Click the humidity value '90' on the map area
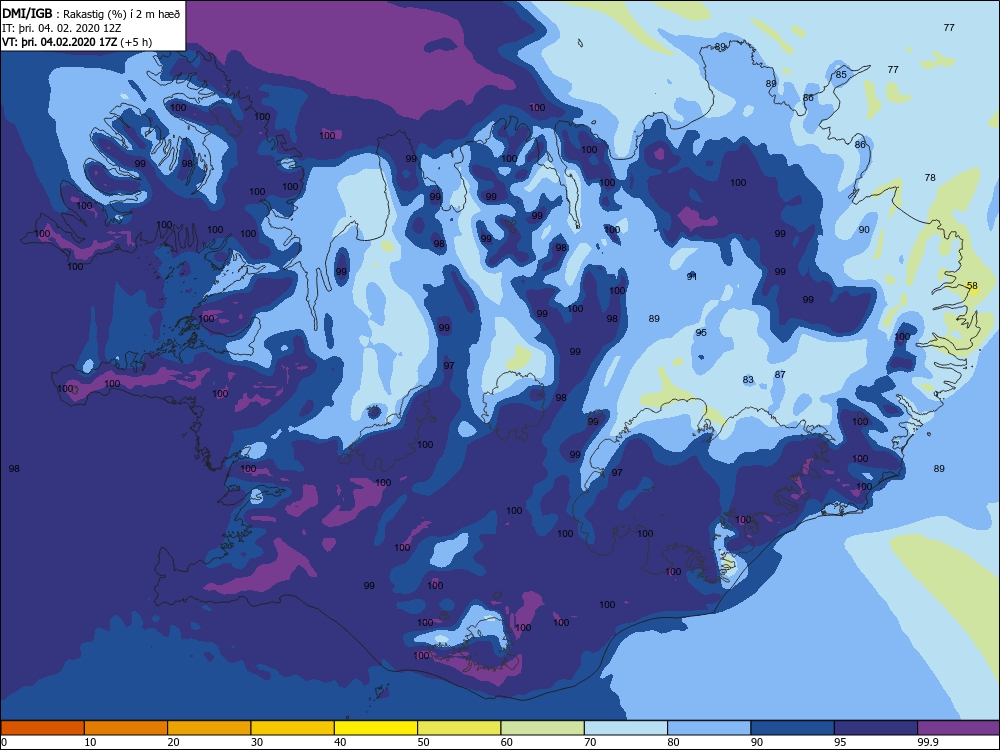 (864, 230)
